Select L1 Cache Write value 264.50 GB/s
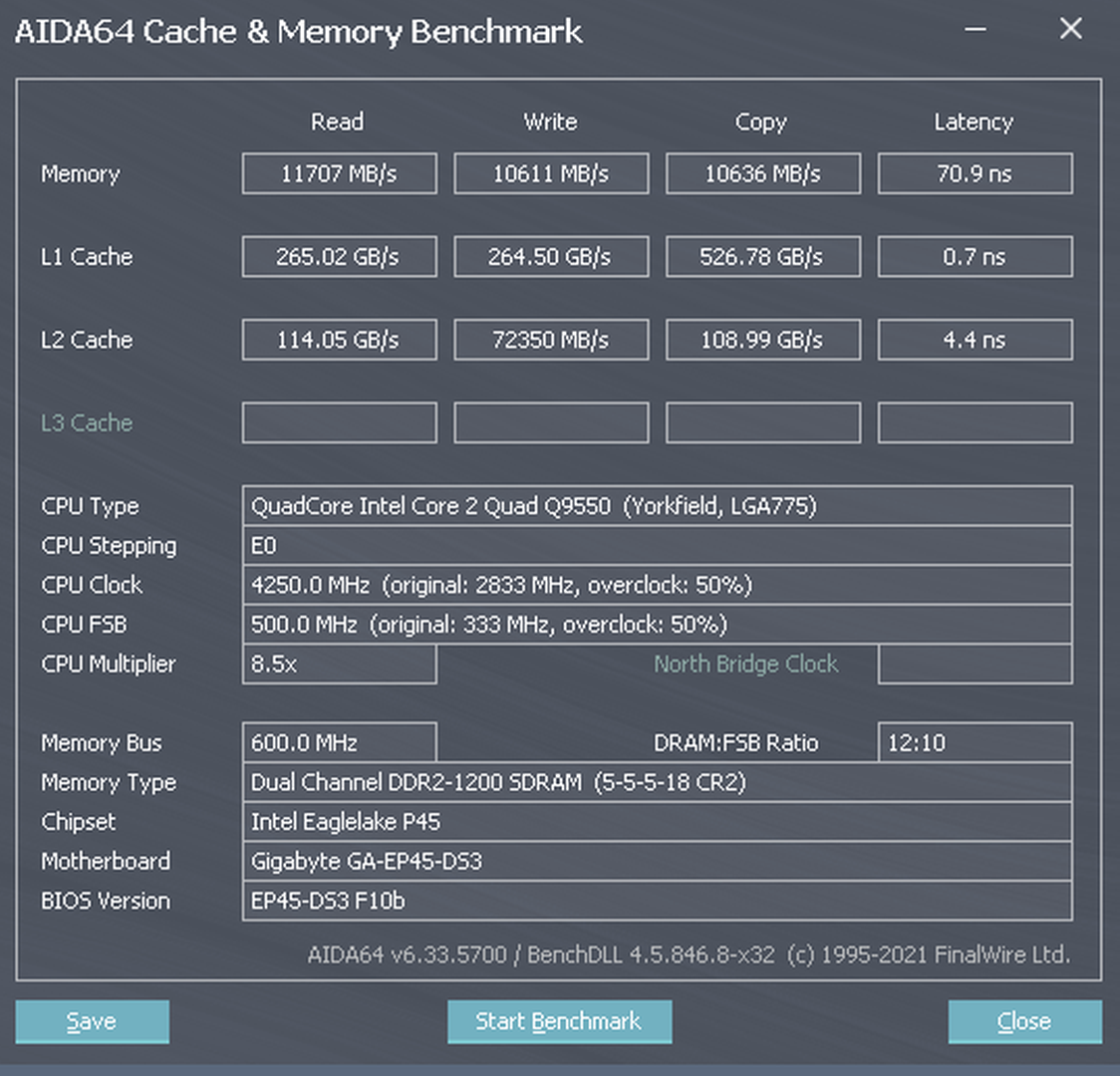The height and width of the screenshot is (1076, 1120). click(551, 256)
